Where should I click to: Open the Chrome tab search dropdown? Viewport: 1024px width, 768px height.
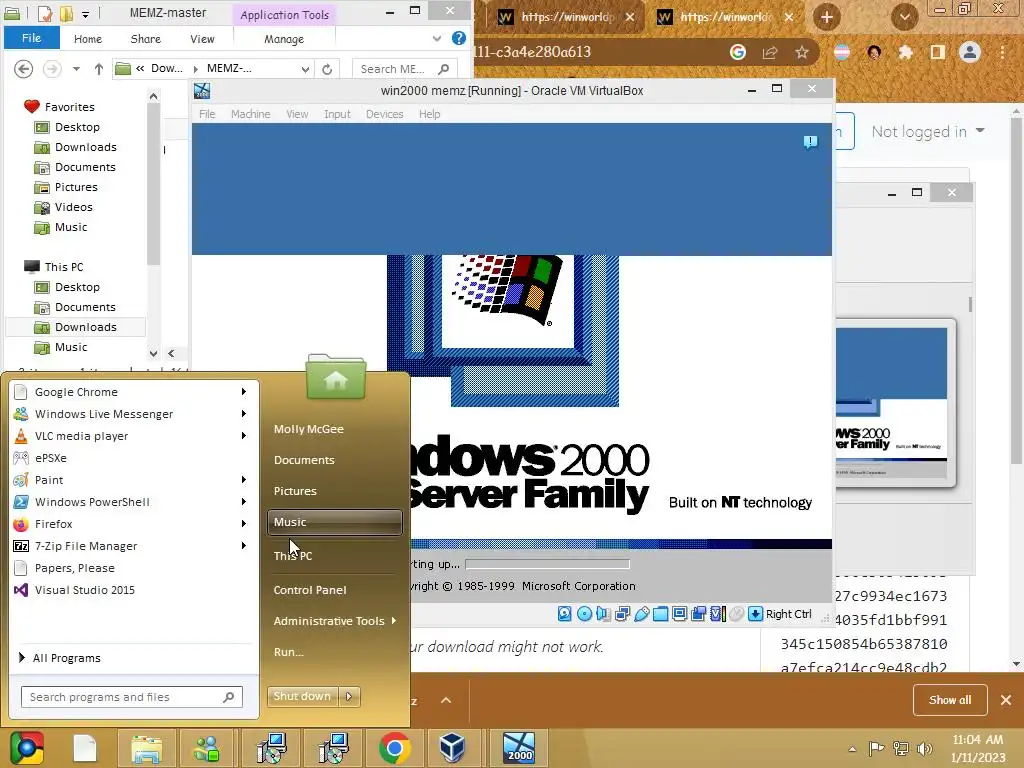click(904, 17)
